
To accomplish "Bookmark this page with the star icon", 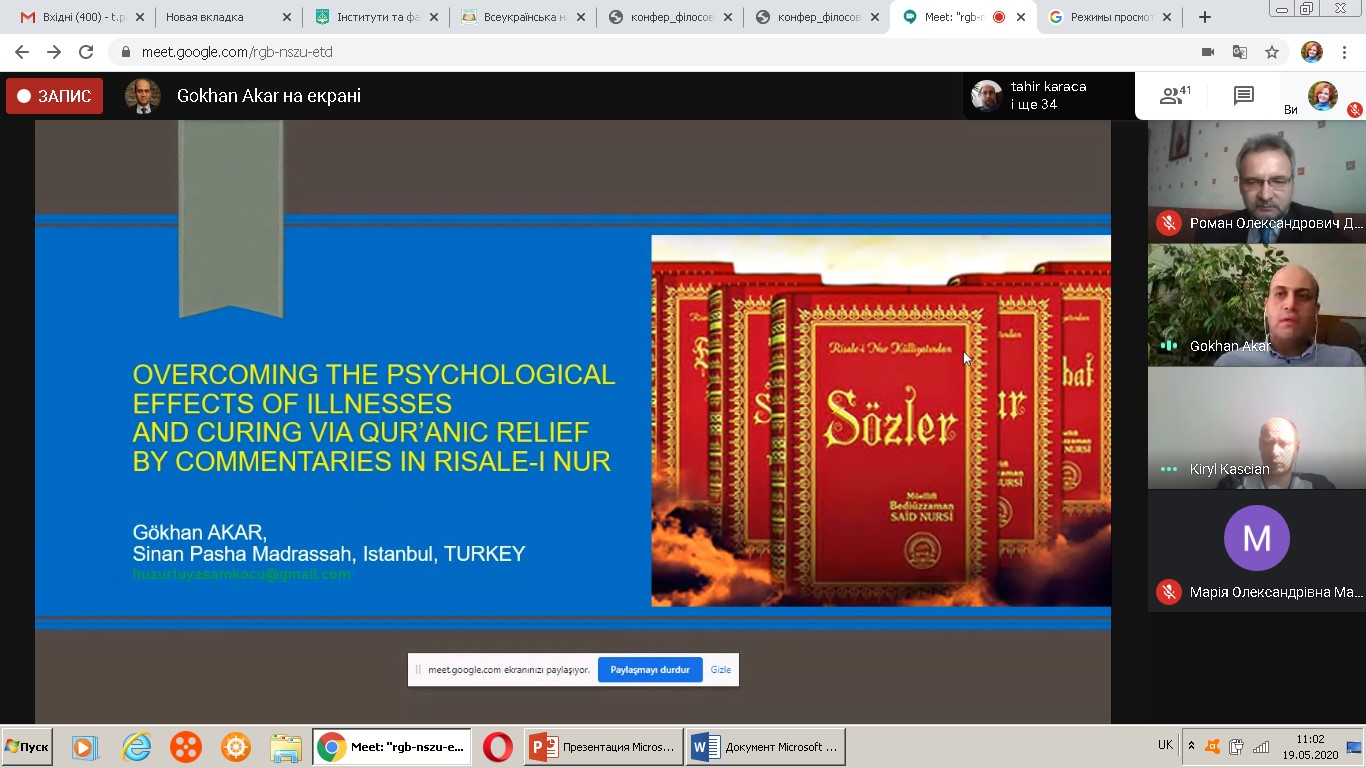I will (x=1272, y=52).
